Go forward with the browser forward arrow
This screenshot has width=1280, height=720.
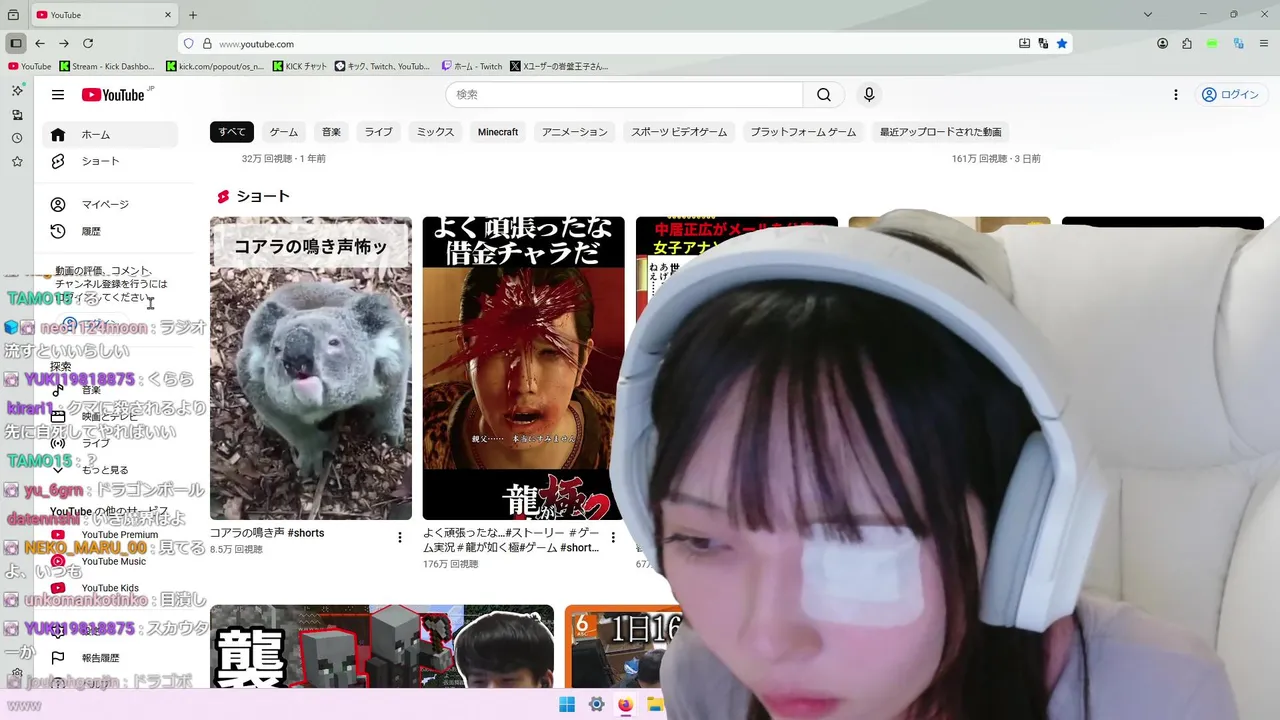(64, 43)
